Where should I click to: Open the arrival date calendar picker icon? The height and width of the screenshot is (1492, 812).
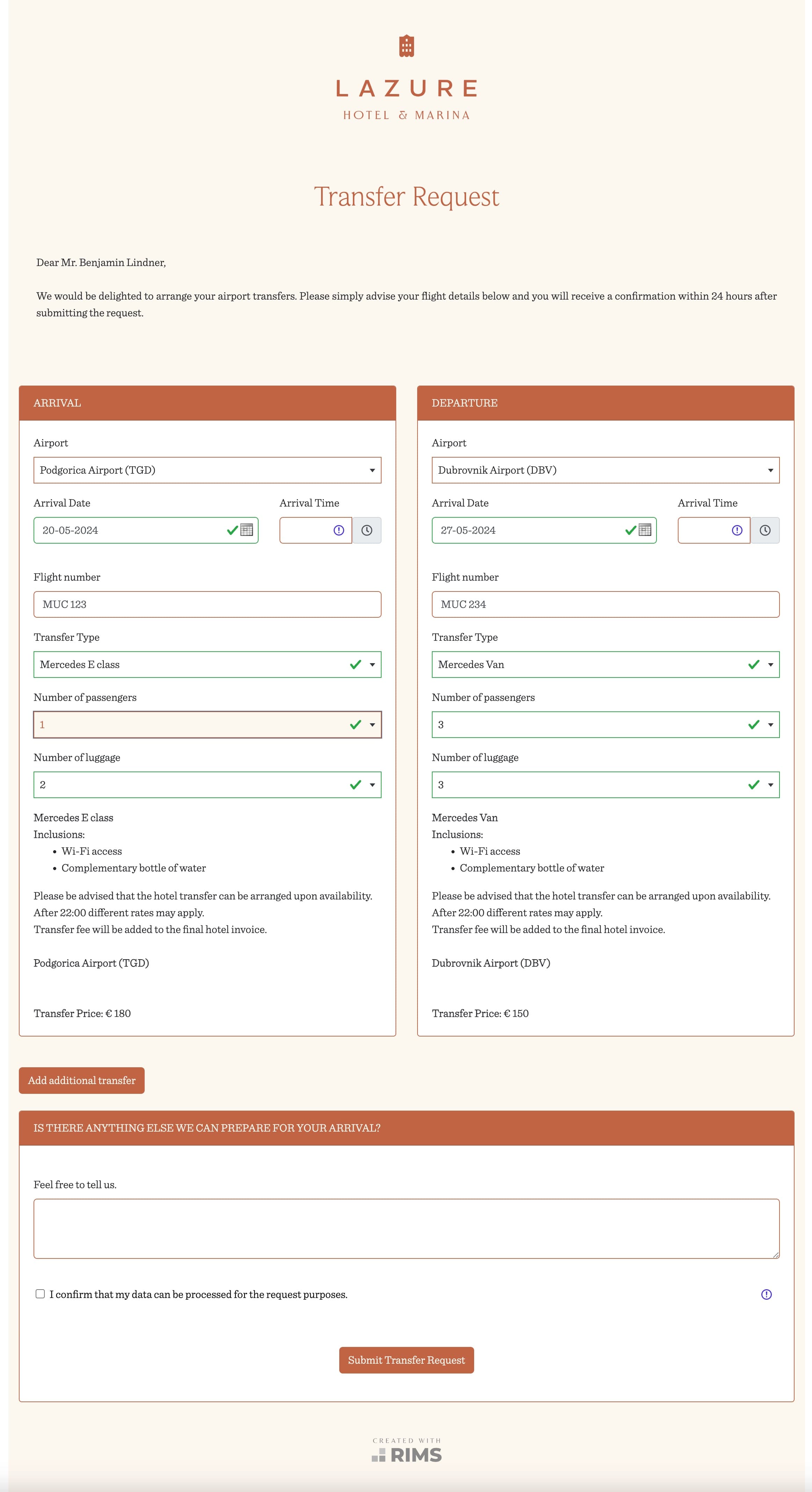(247, 530)
